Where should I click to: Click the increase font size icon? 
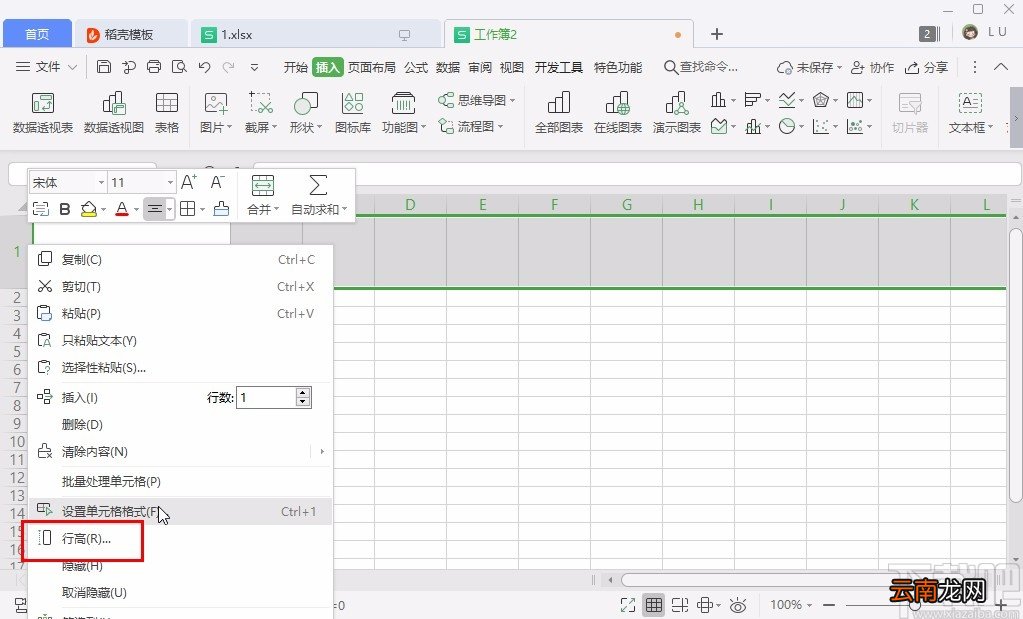coord(189,182)
